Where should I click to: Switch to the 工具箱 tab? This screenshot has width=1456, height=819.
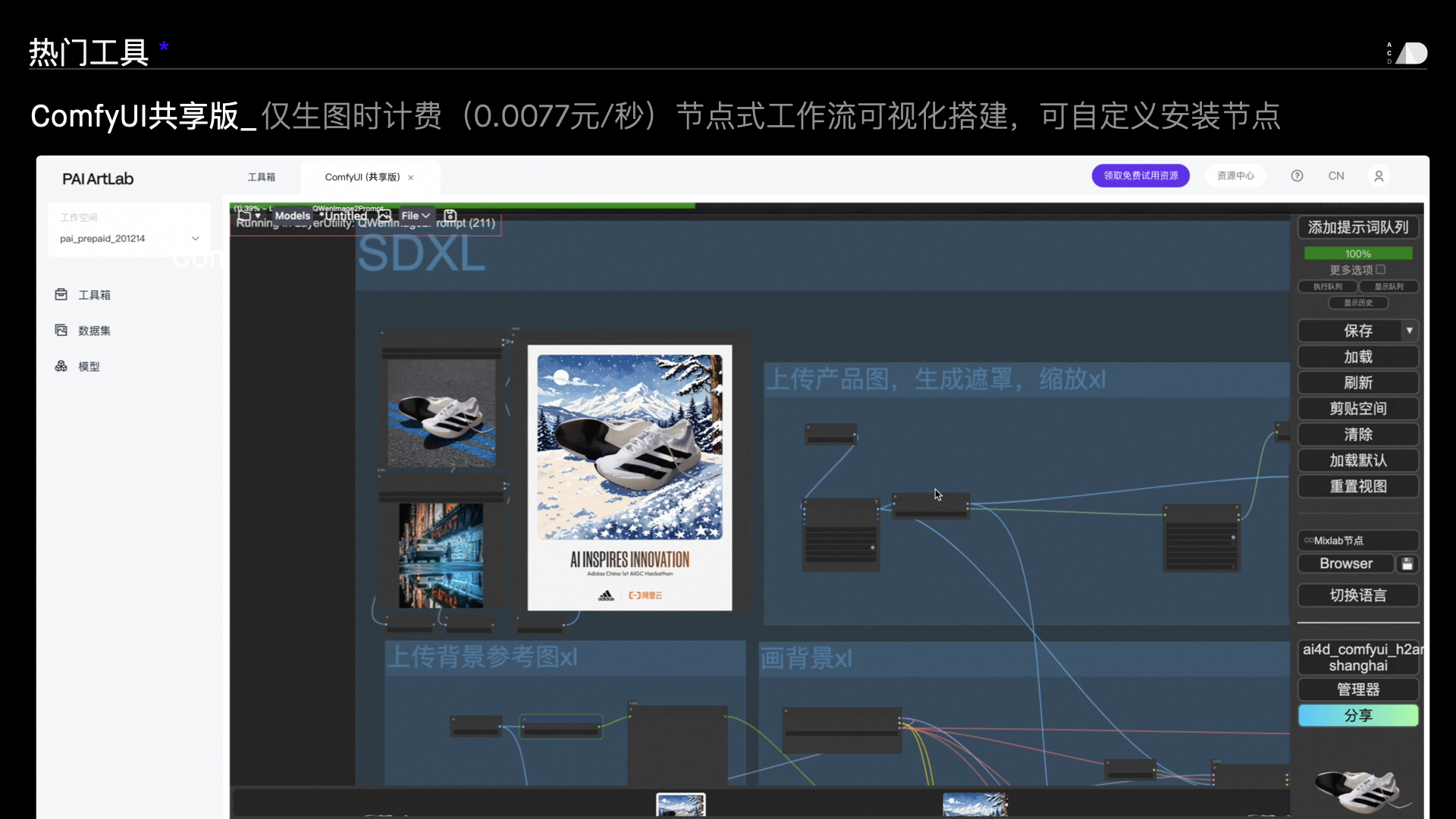pos(262,177)
